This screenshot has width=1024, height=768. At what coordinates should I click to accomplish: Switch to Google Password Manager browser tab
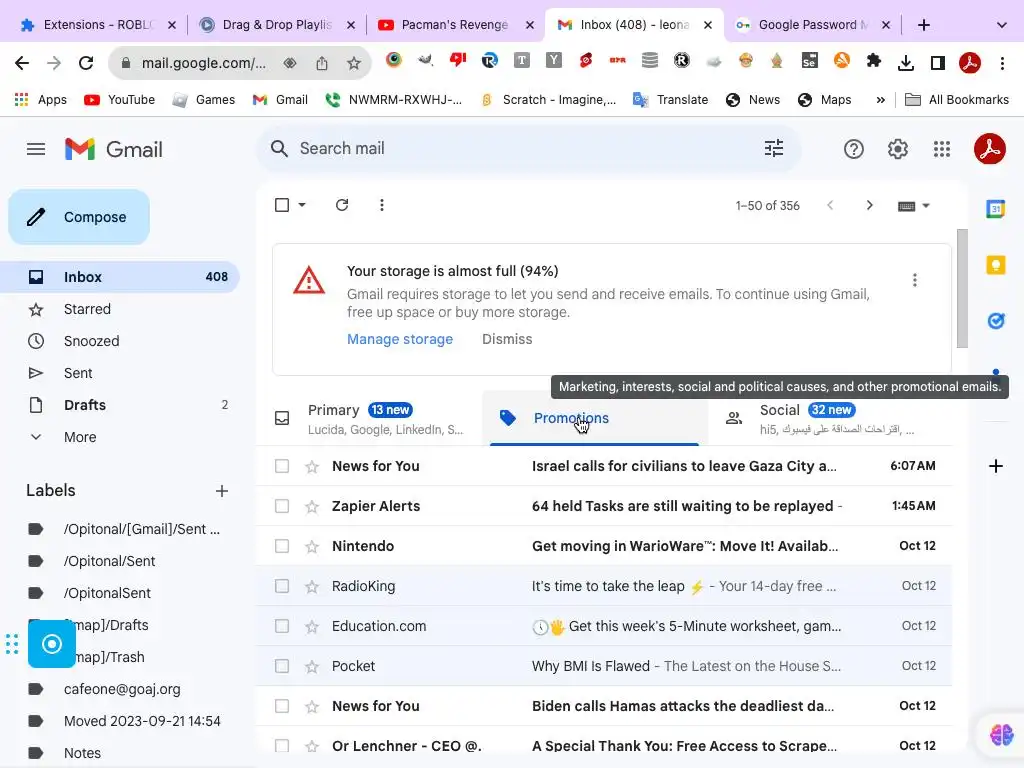click(812, 25)
